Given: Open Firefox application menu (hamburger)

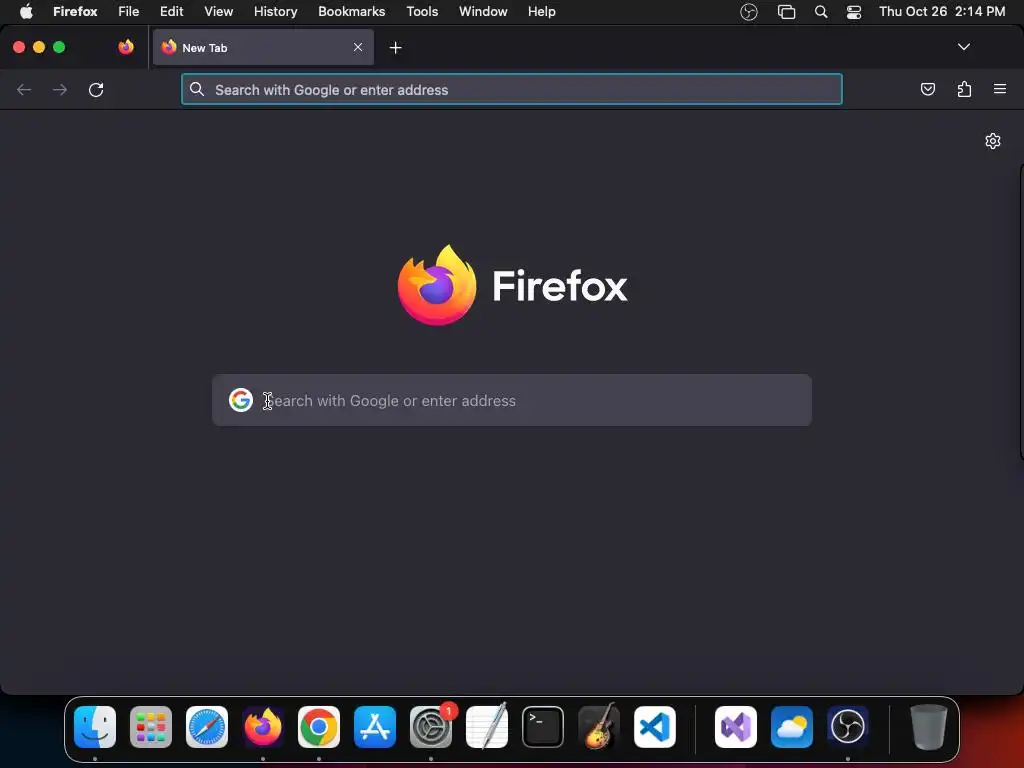Looking at the screenshot, I should point(1000,89).
